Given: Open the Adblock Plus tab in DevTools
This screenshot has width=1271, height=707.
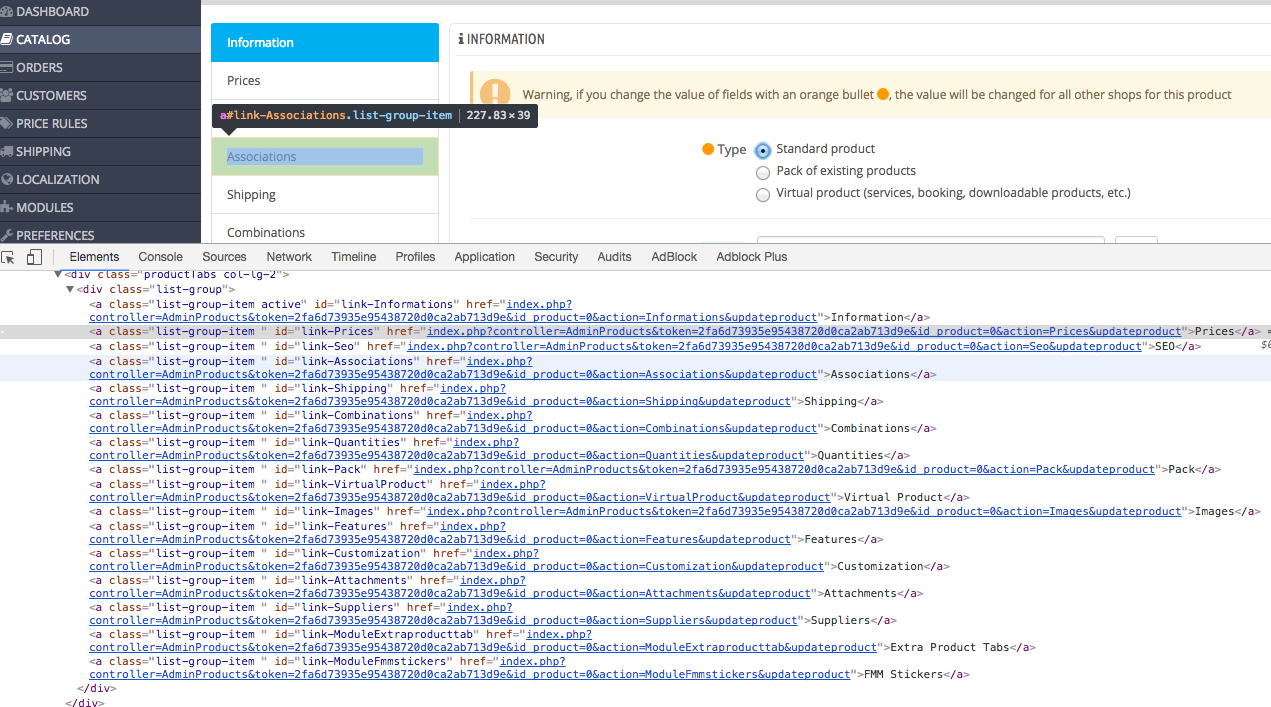Looking at the screenshot, I should (752, 257).
